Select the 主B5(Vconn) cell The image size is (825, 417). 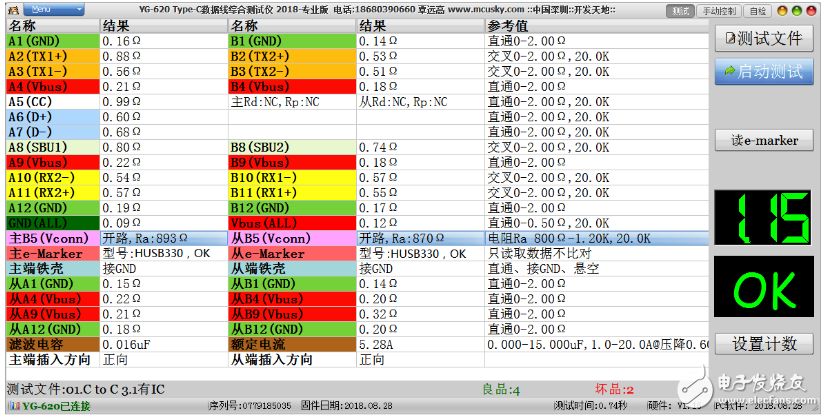[53, 238]
